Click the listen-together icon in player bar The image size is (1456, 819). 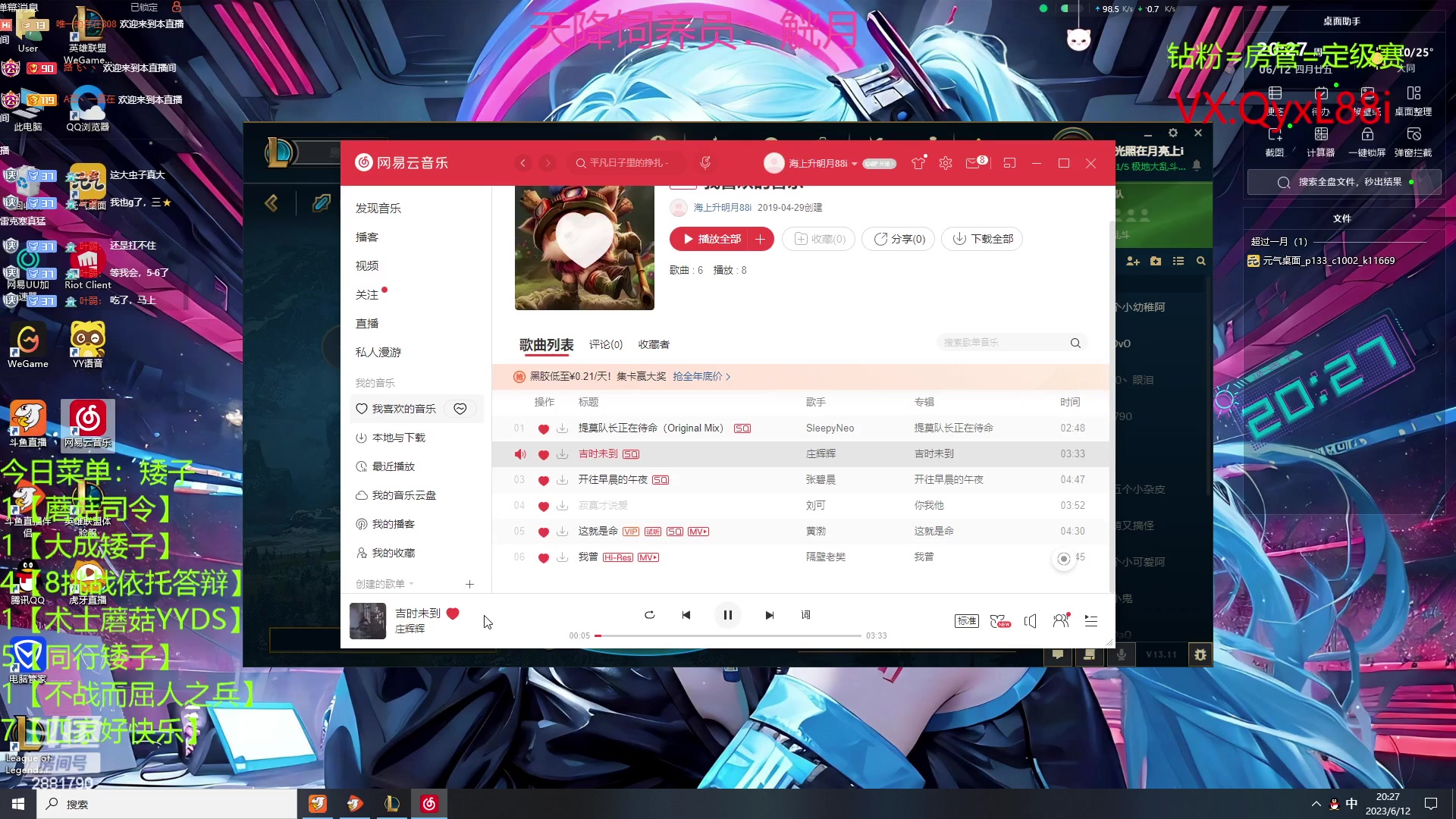pos(1060,620)
